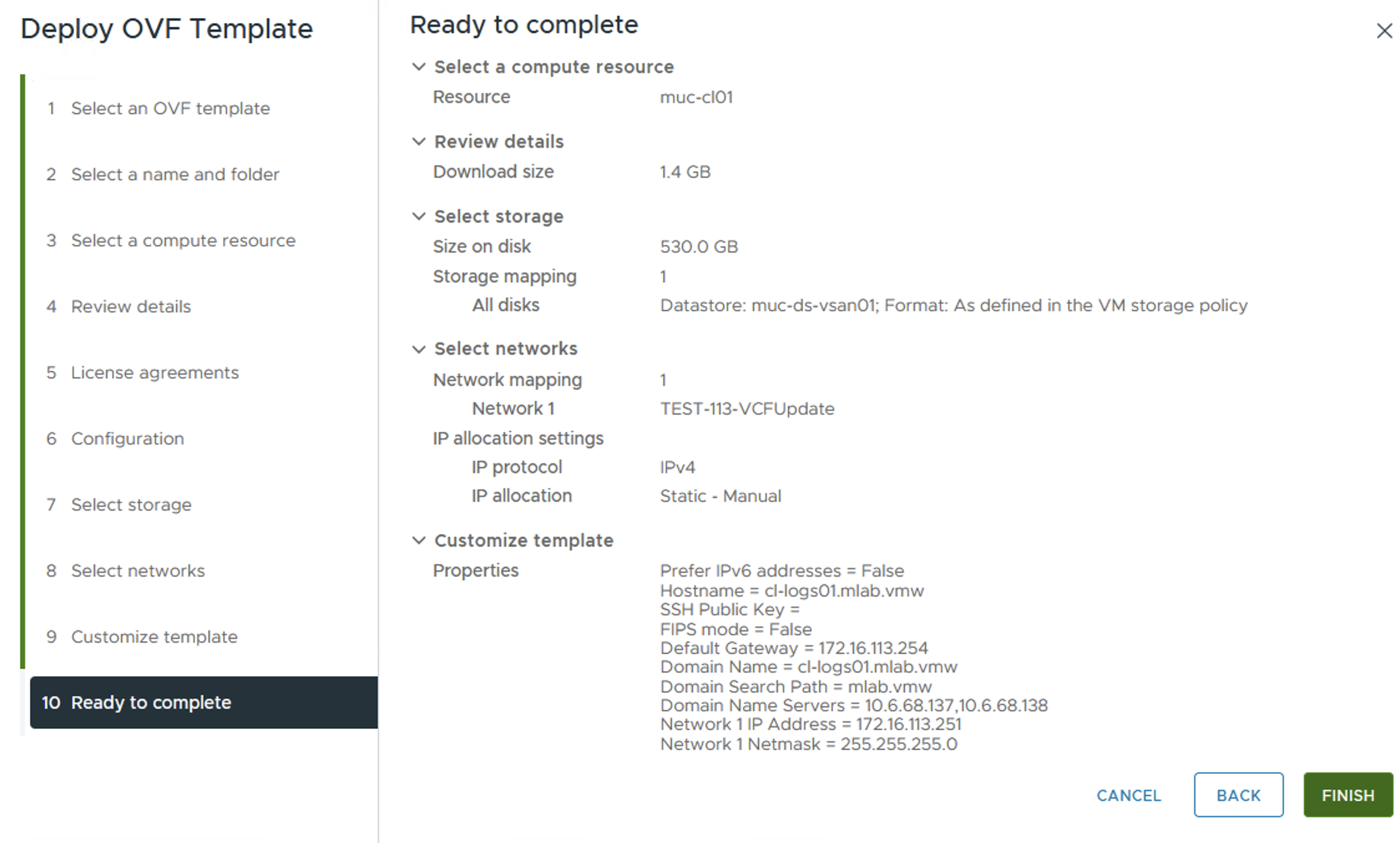
Task: Collapse the Review details section chevron
Action: coord(419,142)
